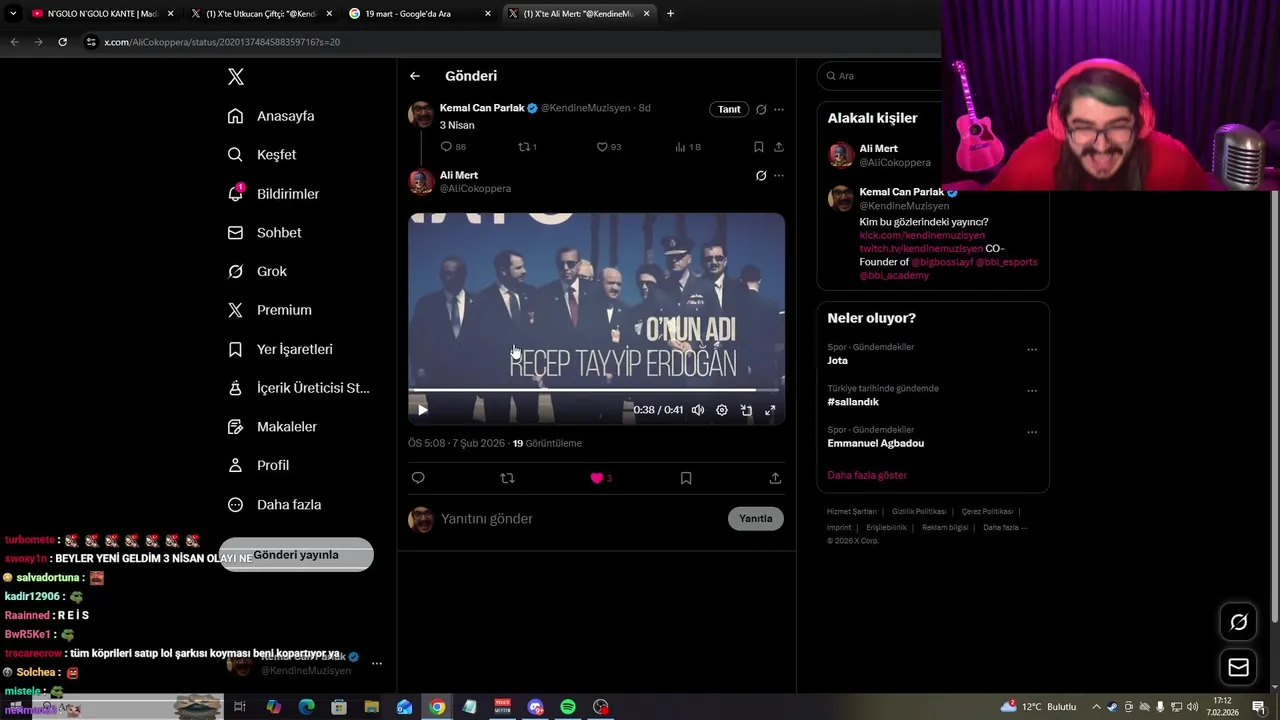The image size is (1280, 720).
Task: Open Premium page
Action: click(269, 310)
